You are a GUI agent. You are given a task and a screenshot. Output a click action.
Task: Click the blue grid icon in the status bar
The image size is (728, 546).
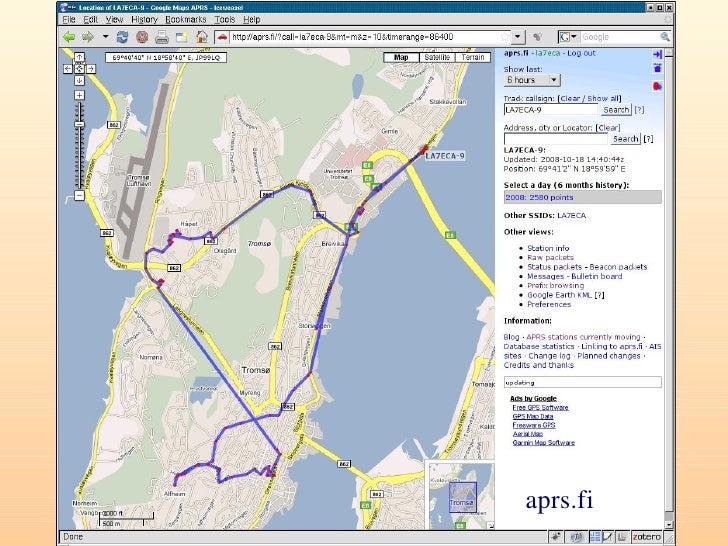(x=595, y=537)
